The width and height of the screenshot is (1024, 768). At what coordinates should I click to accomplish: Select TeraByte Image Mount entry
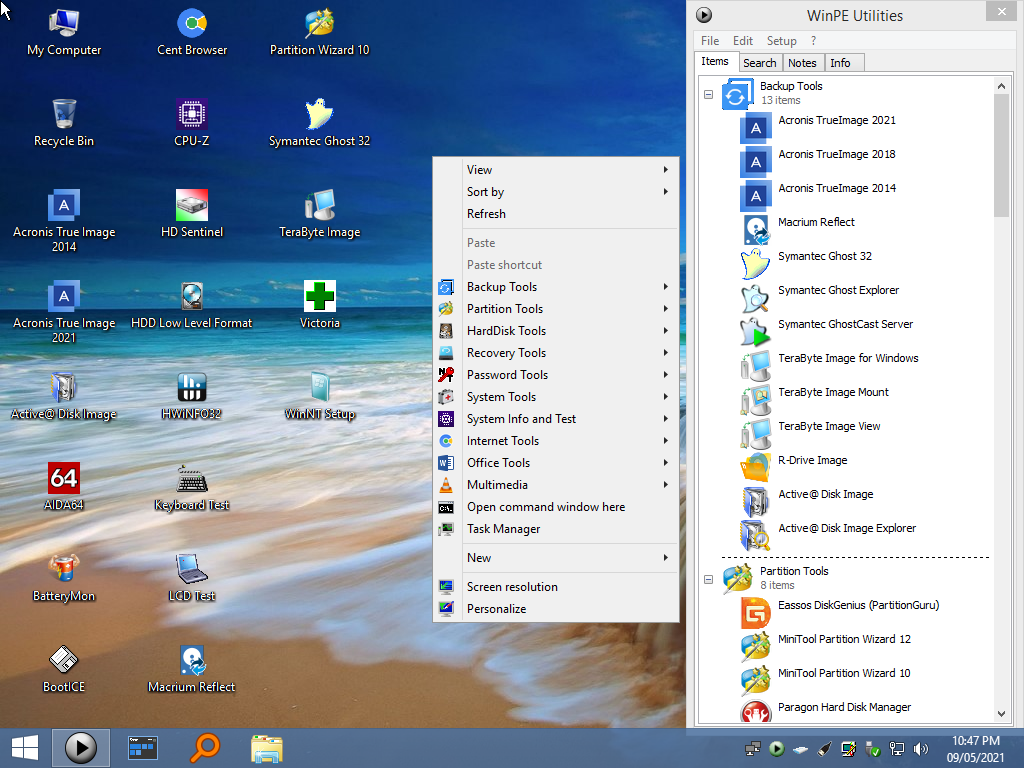(814, 398)
